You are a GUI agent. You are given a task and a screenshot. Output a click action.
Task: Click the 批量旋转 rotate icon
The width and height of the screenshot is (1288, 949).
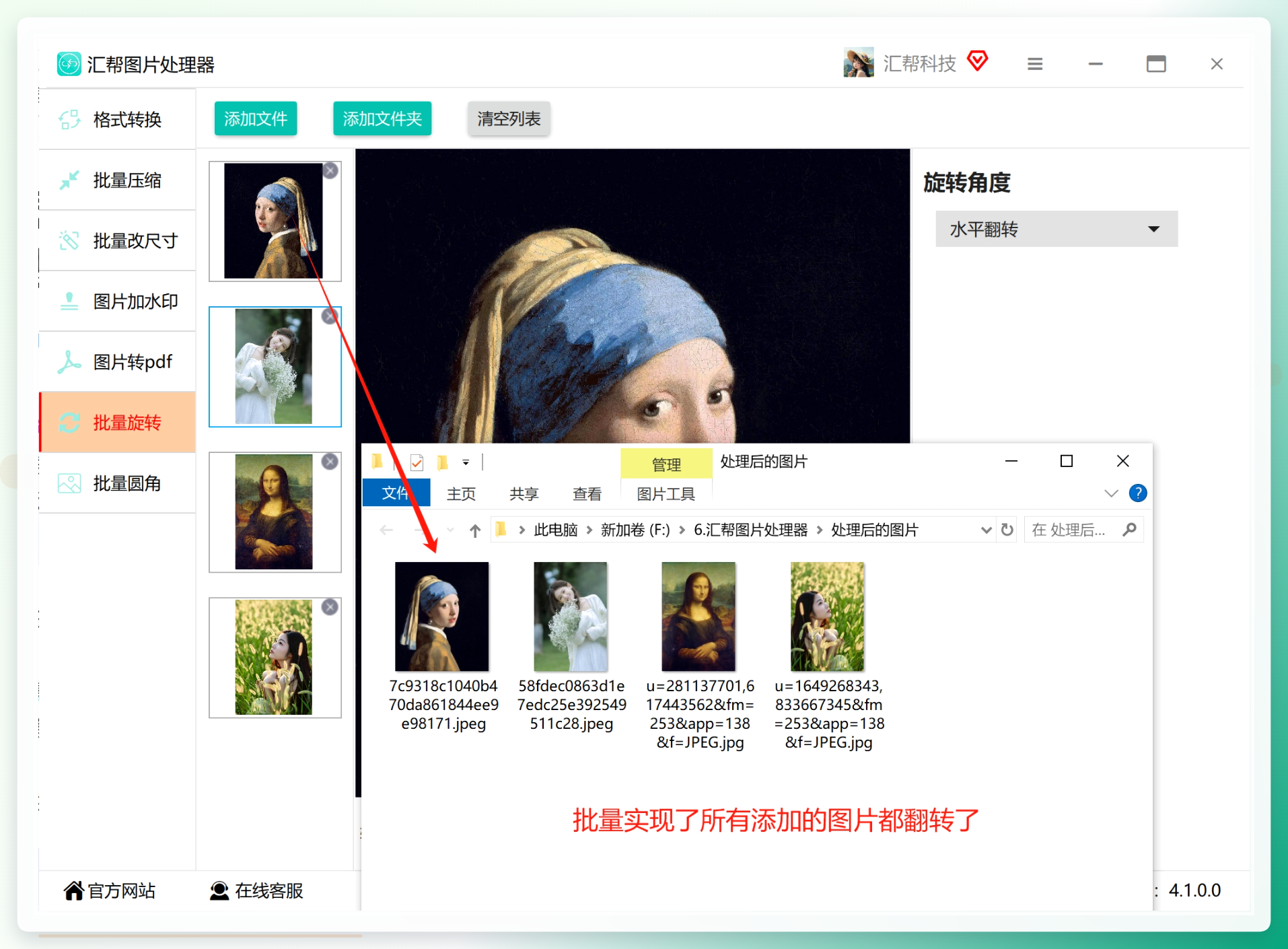[x=69, y=423]
